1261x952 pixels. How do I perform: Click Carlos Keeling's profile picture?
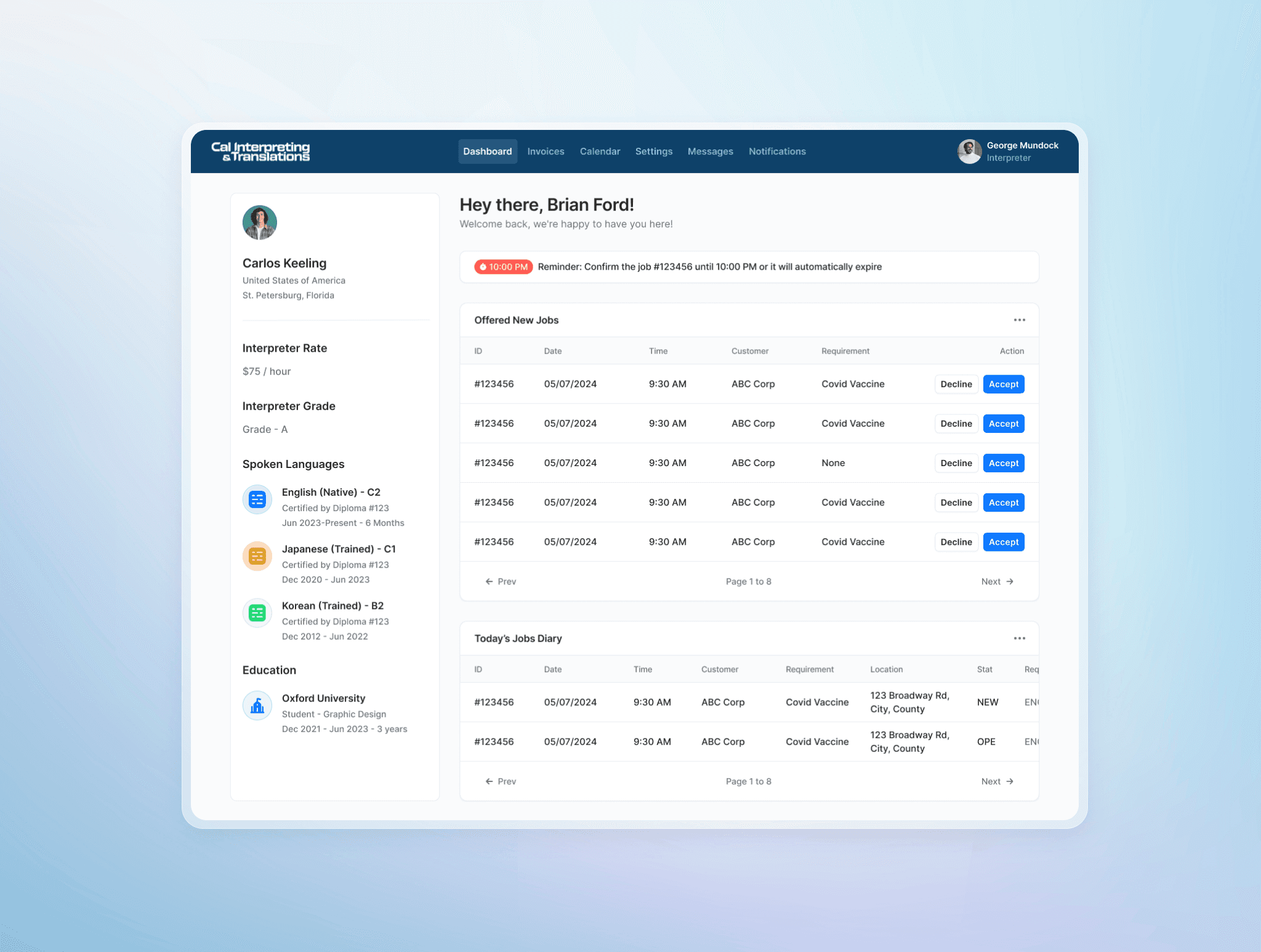(x=259, y=222)
